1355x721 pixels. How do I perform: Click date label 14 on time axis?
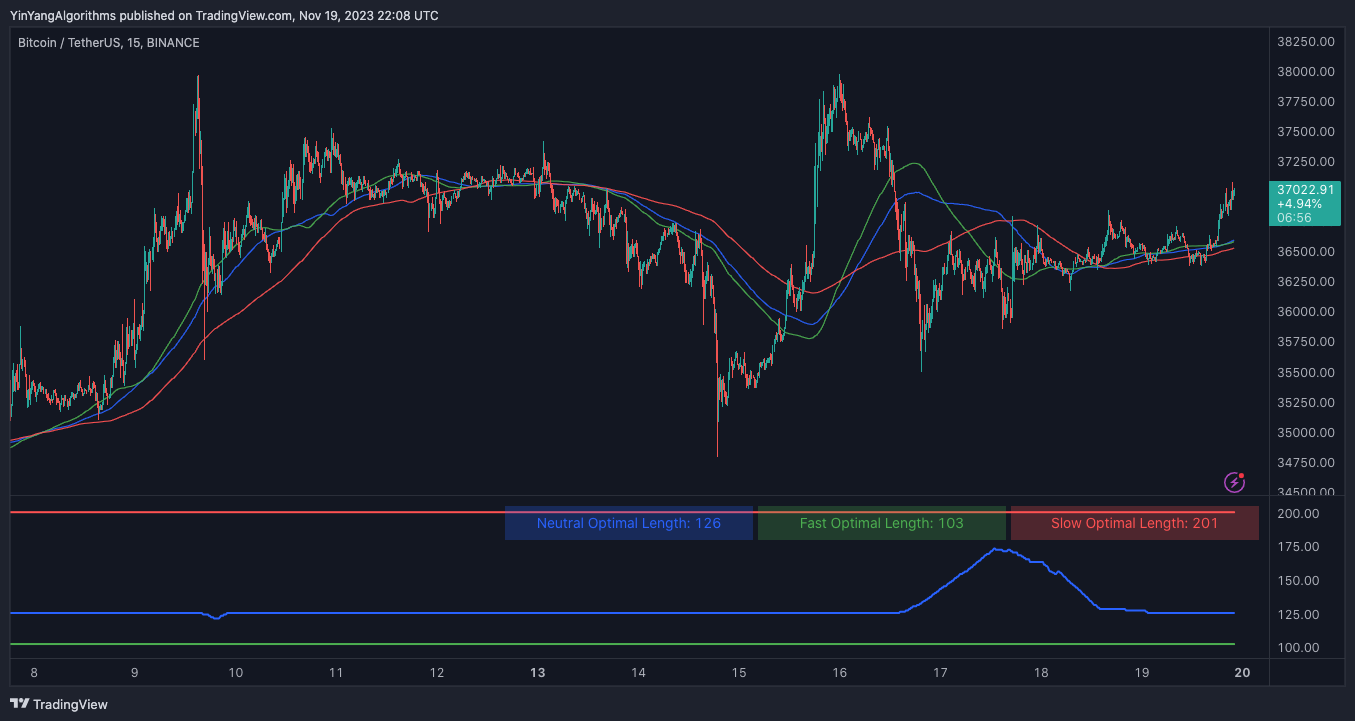coord(639,673)
